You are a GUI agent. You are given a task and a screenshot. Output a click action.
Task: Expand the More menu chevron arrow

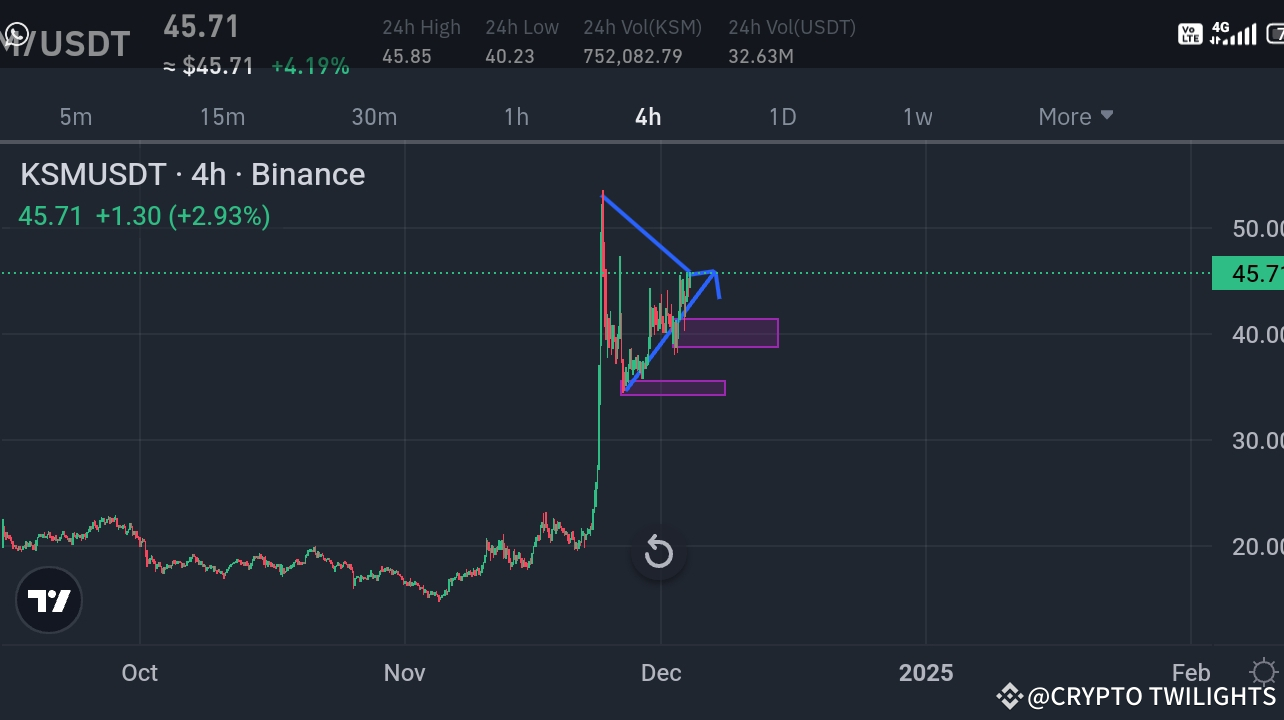click(x=1106, y=116)
